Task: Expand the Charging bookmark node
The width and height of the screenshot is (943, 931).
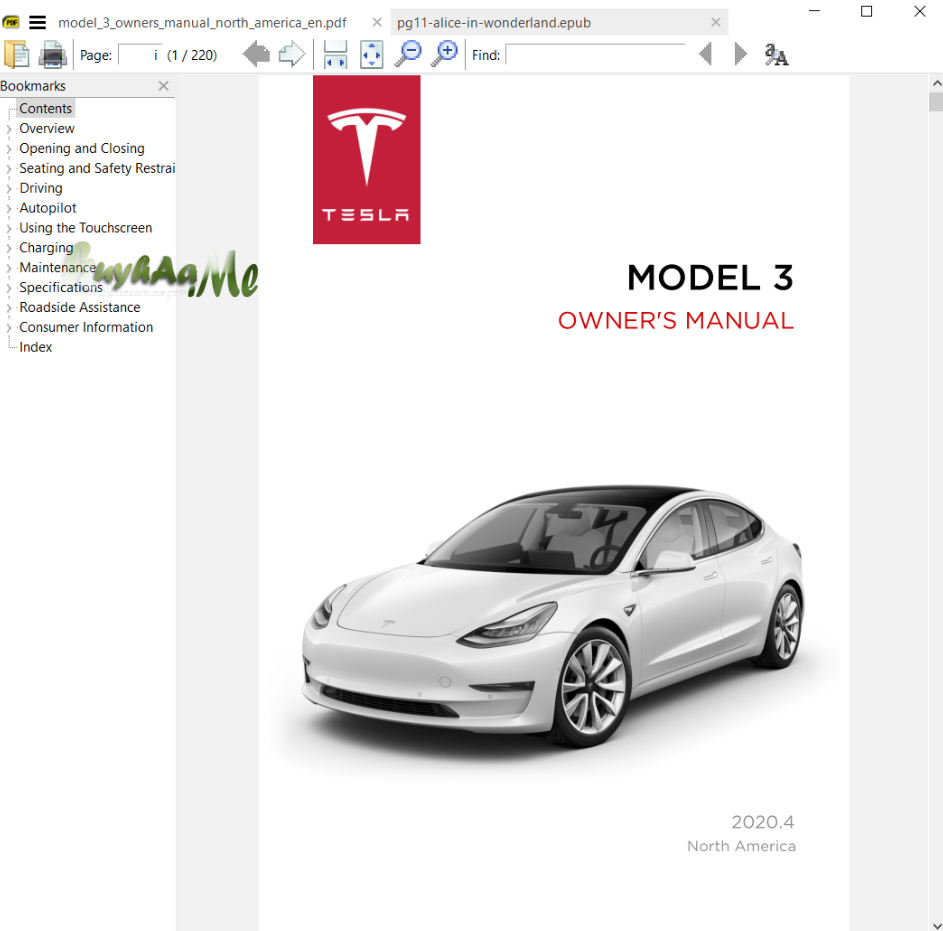Action: tap(8, 248)
